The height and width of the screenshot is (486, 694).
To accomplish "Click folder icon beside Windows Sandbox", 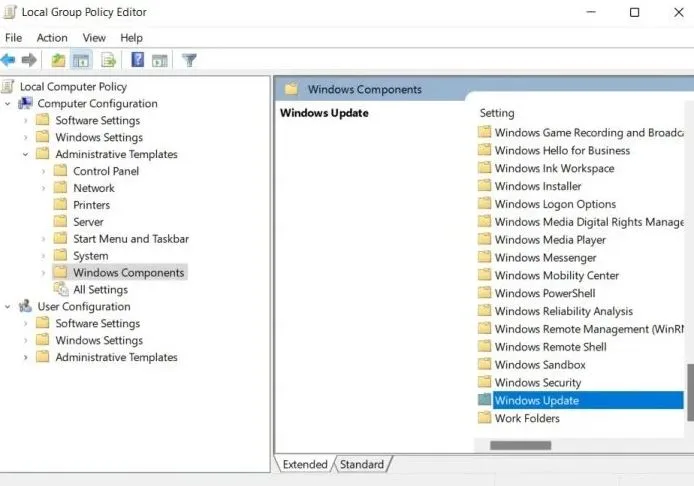I will (x=485, y=364).
